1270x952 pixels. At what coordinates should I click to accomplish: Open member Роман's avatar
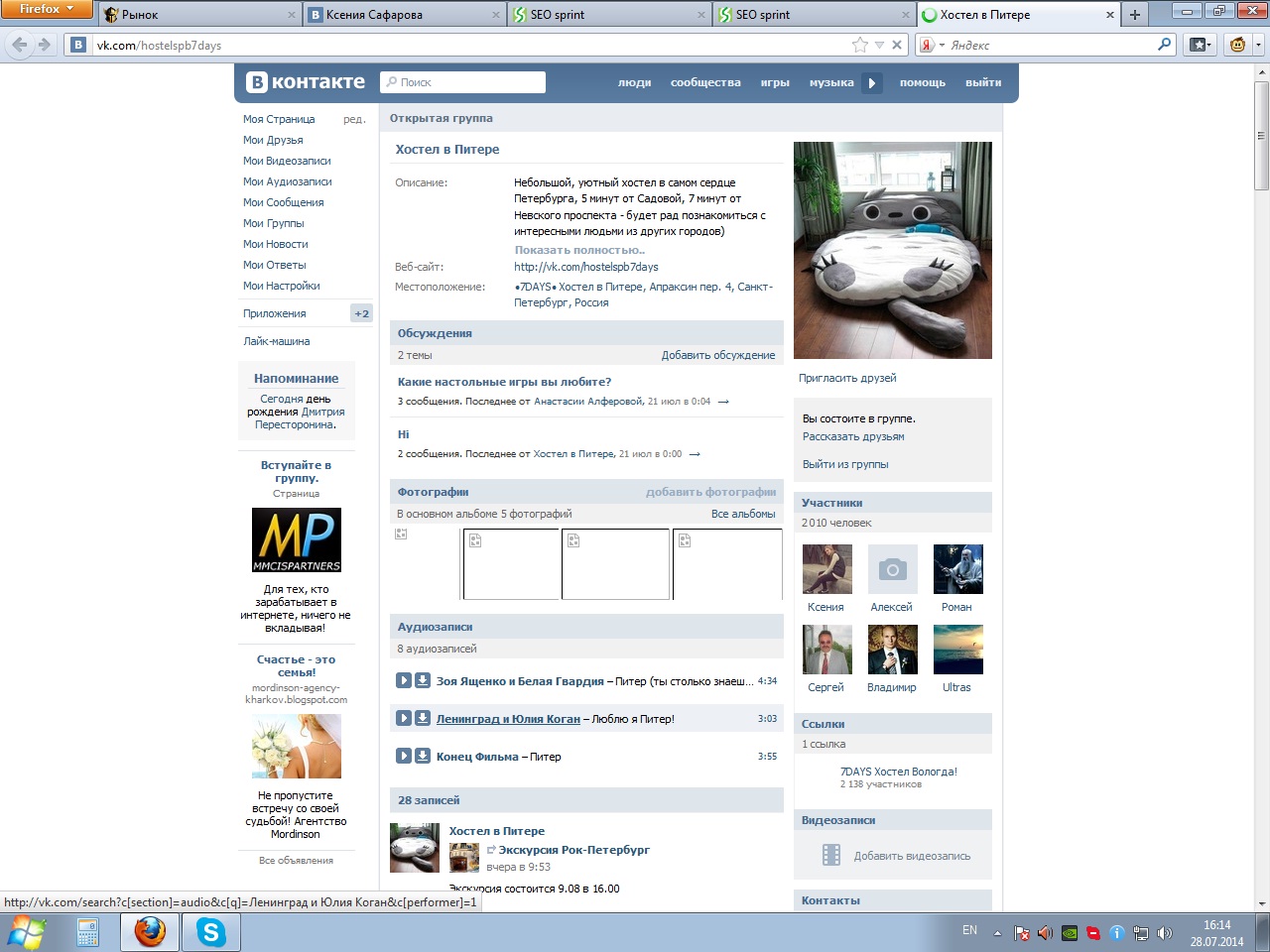(957, 569)
